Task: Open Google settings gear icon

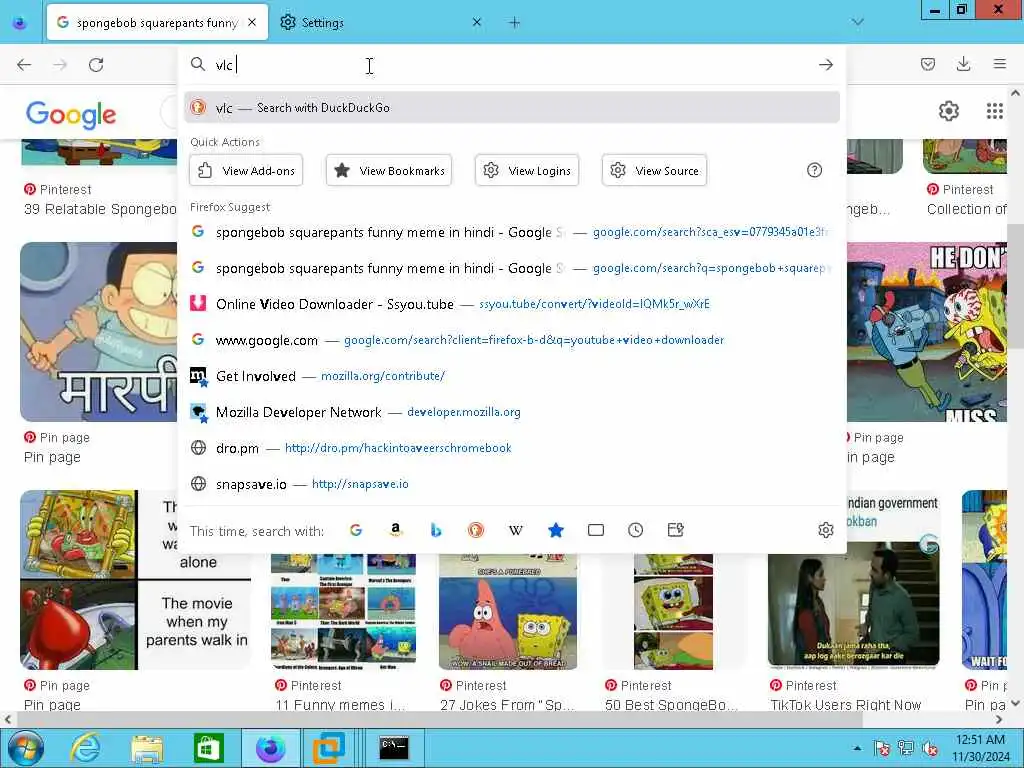Action: (949, 111)
